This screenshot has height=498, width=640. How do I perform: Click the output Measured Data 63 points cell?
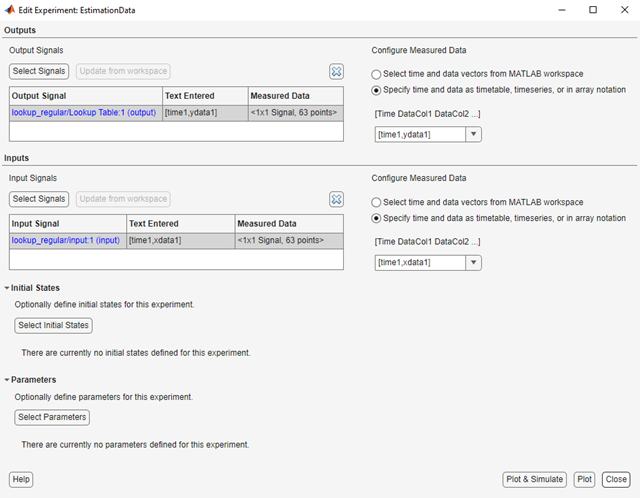[296, 113]
